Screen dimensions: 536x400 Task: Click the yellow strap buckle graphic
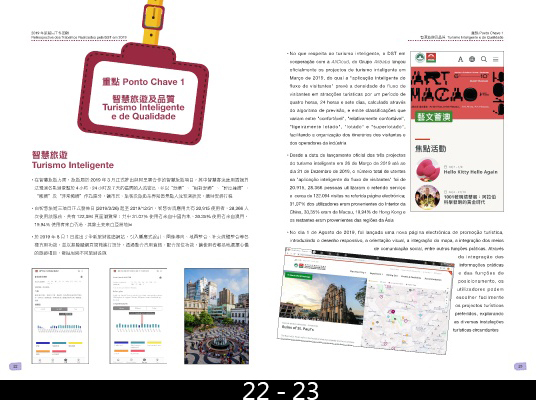pyautogui.click(x=153, y=17)
